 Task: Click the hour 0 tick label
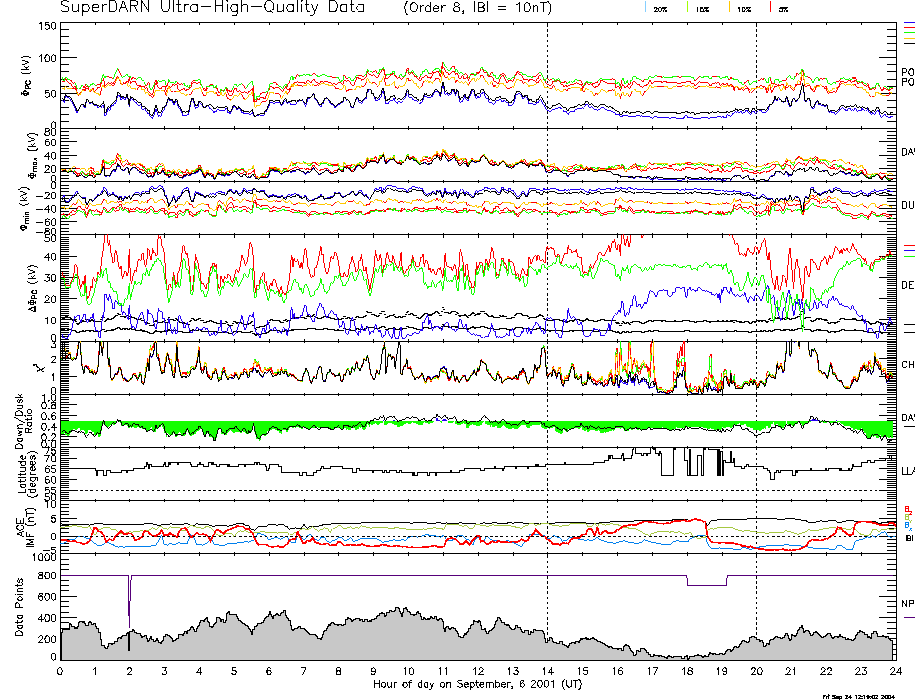click(60, 671)
